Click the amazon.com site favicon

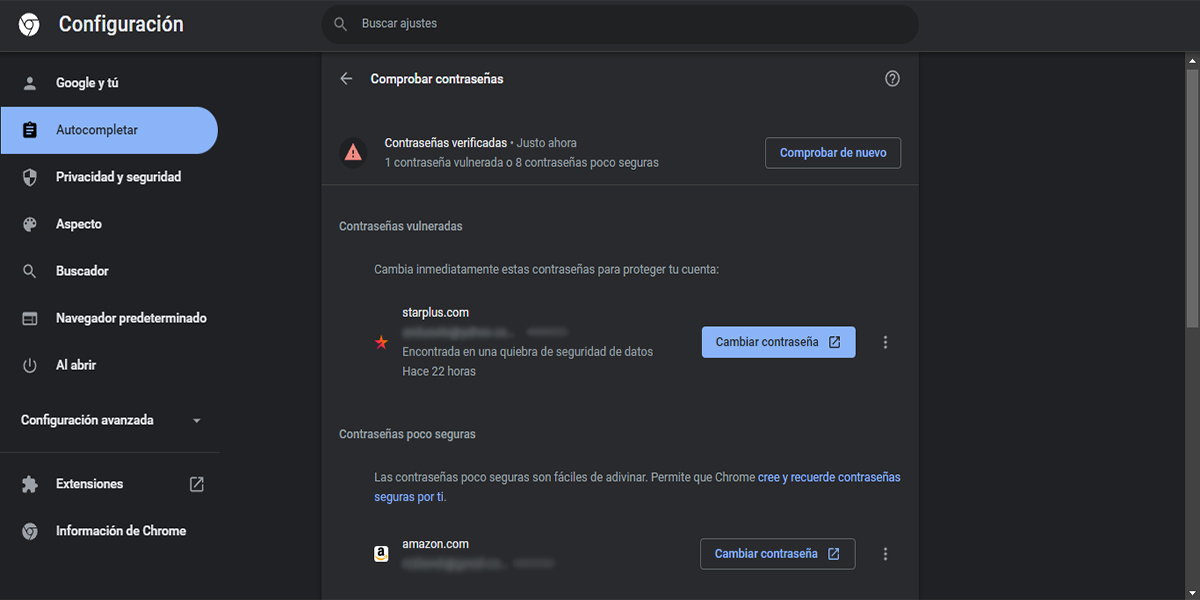coord(381,554)
